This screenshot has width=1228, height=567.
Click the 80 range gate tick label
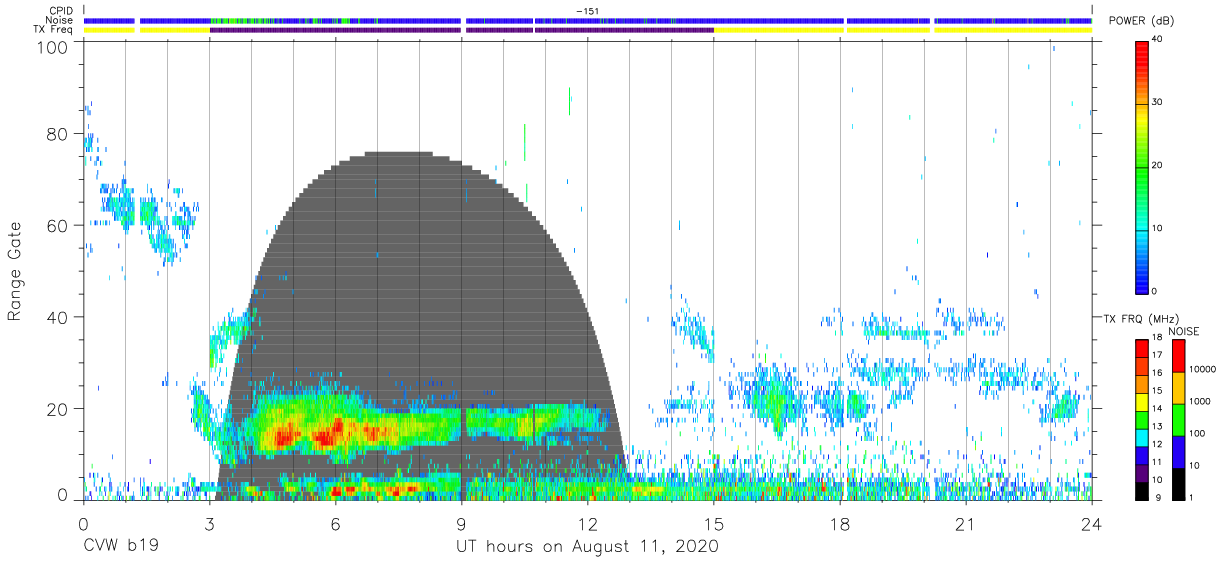click(57, 134)
